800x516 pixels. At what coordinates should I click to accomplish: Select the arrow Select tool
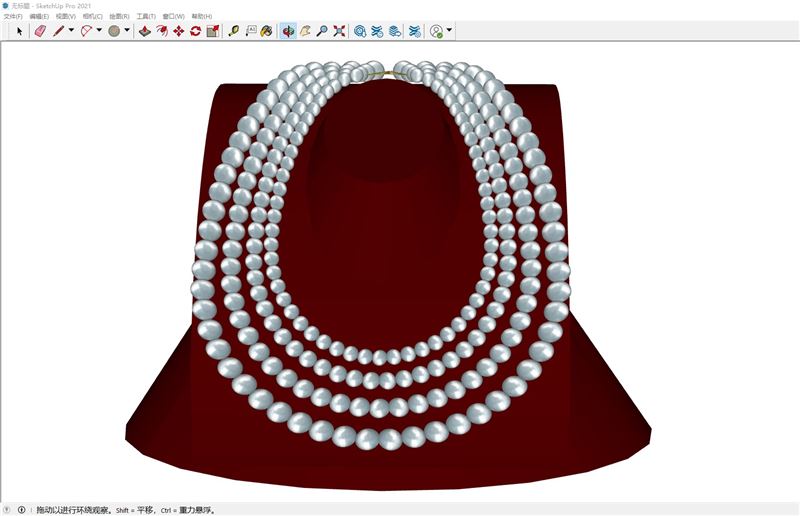[19, 31]
